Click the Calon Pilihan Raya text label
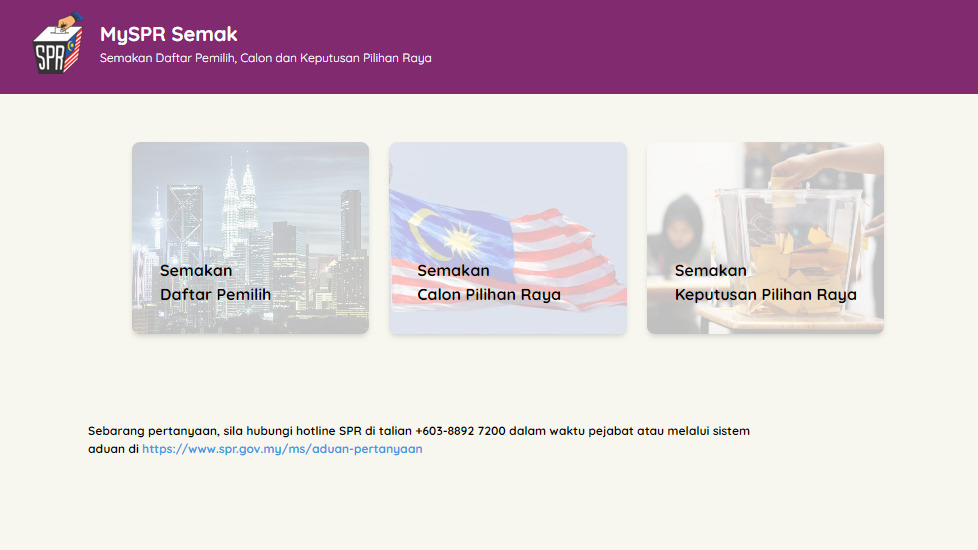 click(489, 294)
